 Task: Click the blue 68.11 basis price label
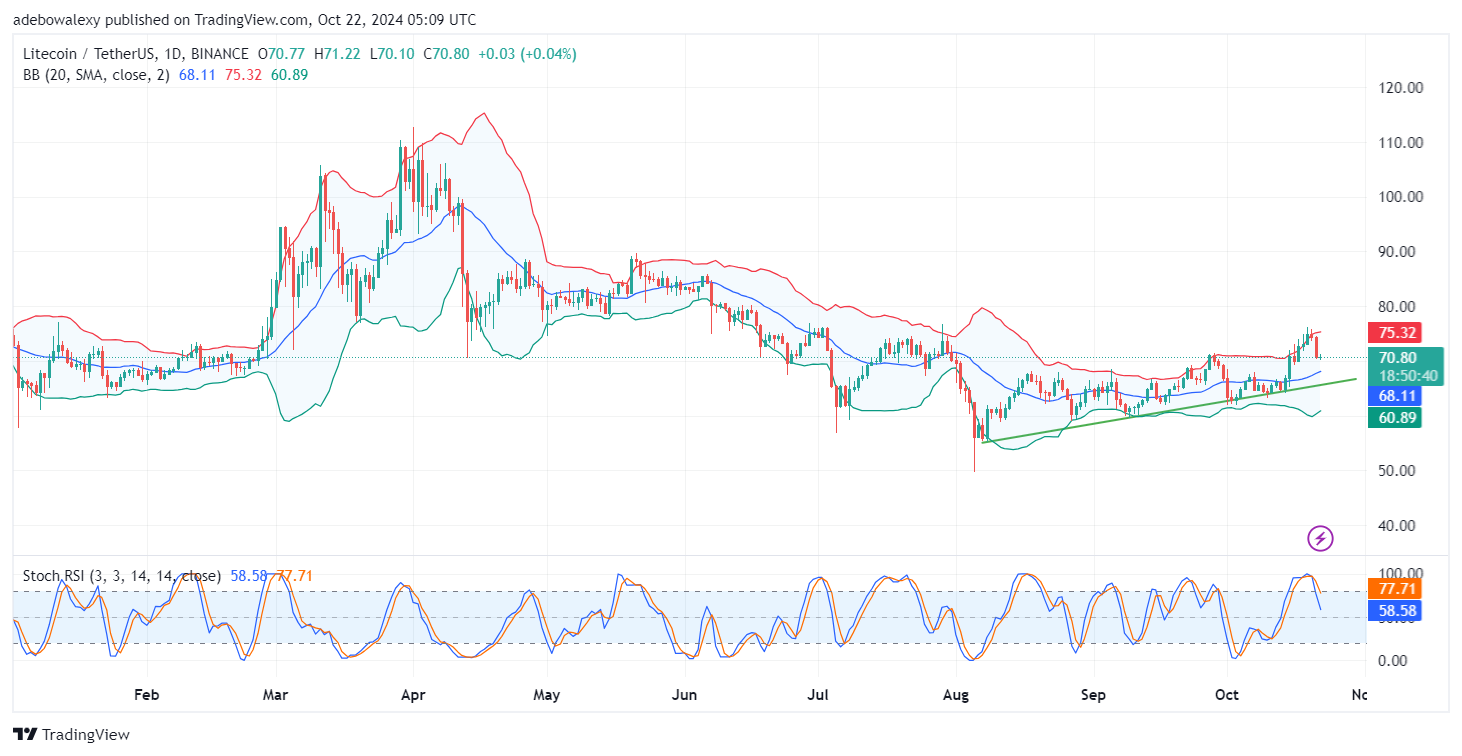1397,396
